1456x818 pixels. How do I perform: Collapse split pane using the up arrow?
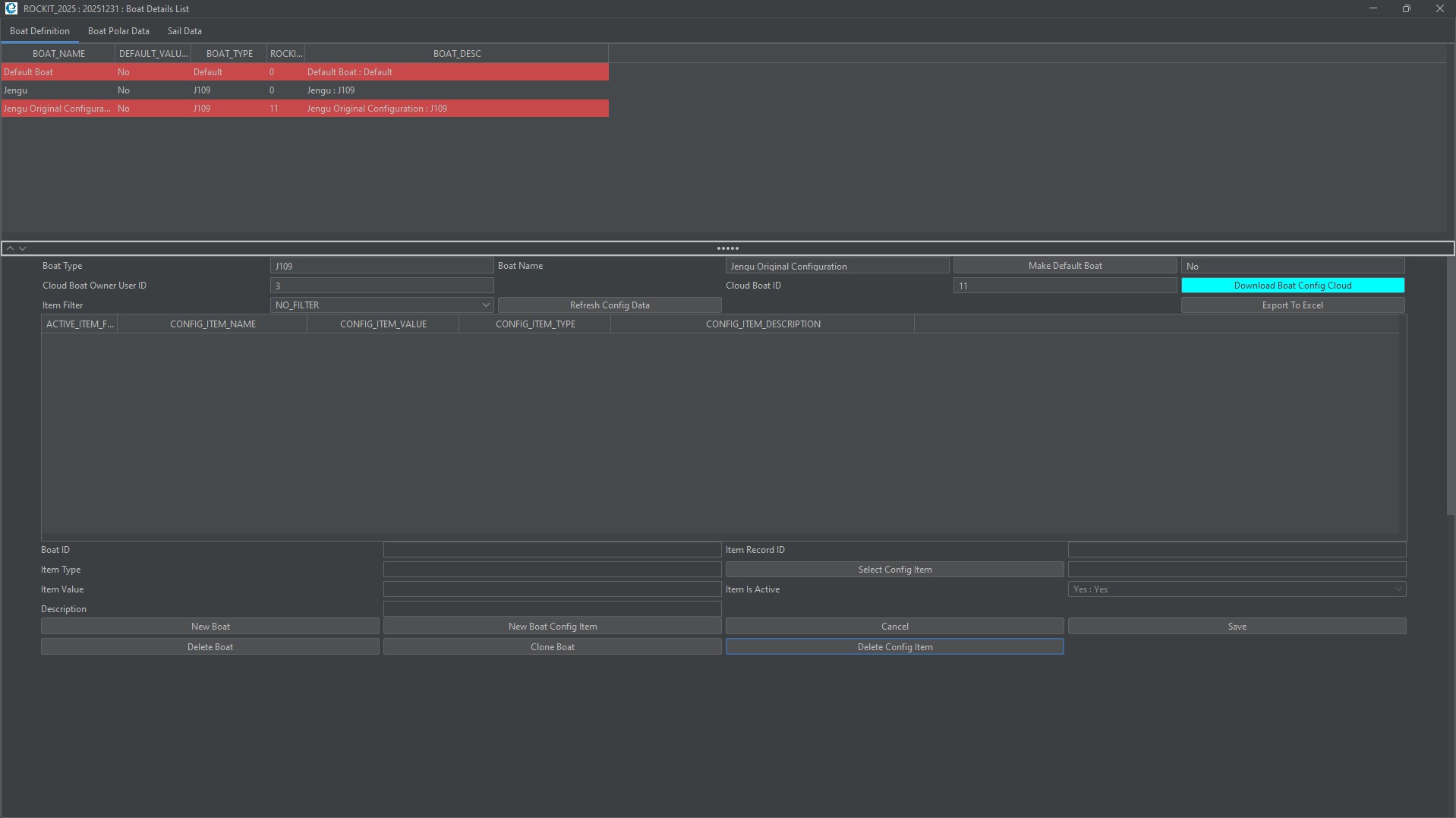(10, 248)
